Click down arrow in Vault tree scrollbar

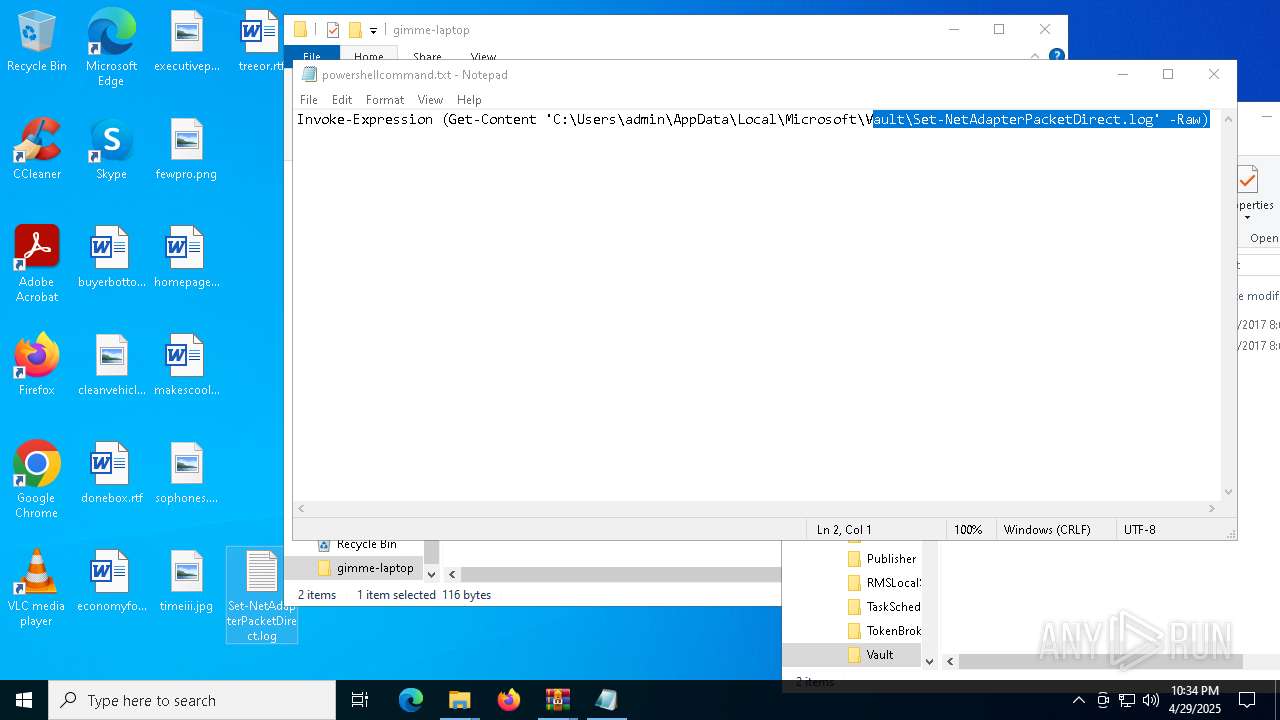[x=929, y=661]
